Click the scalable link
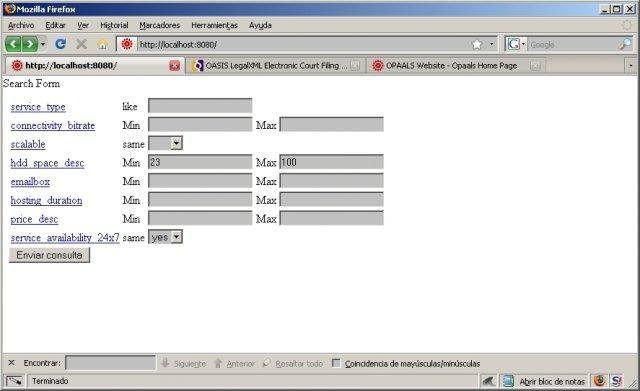 click(28, 144)
